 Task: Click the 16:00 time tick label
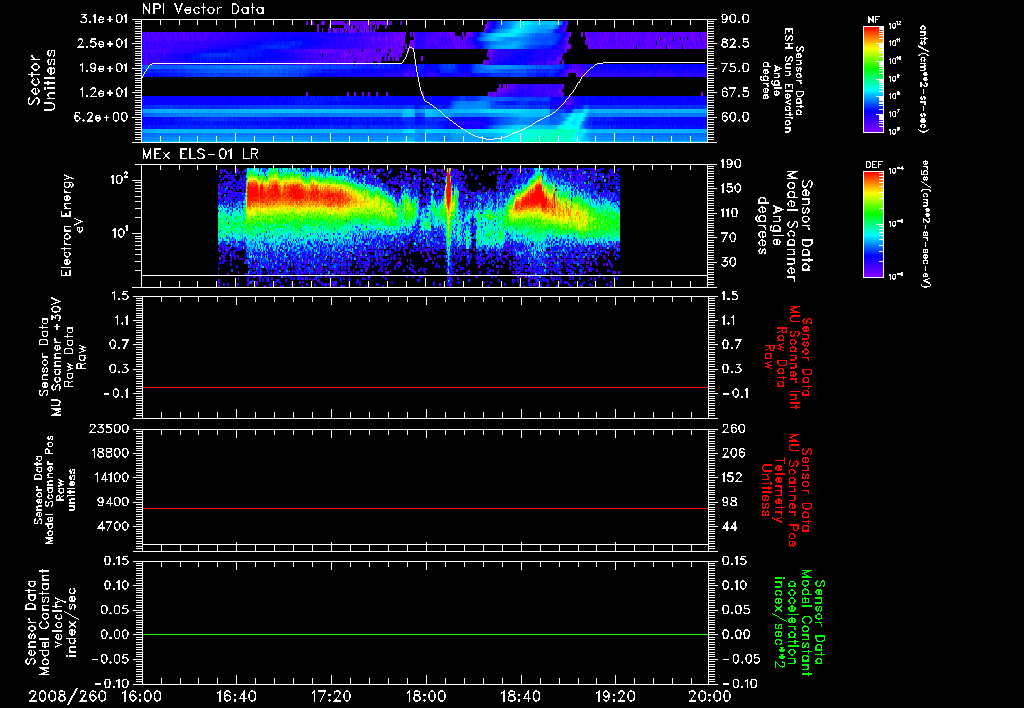click(x=142, y=696)
